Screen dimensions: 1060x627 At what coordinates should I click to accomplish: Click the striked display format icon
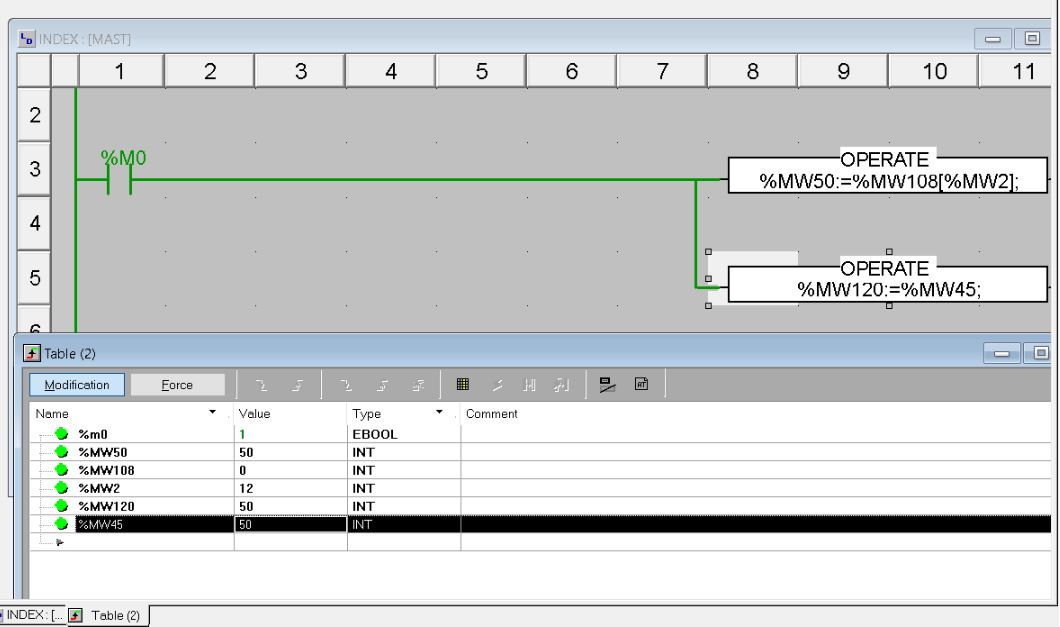(x=607, y=385)
